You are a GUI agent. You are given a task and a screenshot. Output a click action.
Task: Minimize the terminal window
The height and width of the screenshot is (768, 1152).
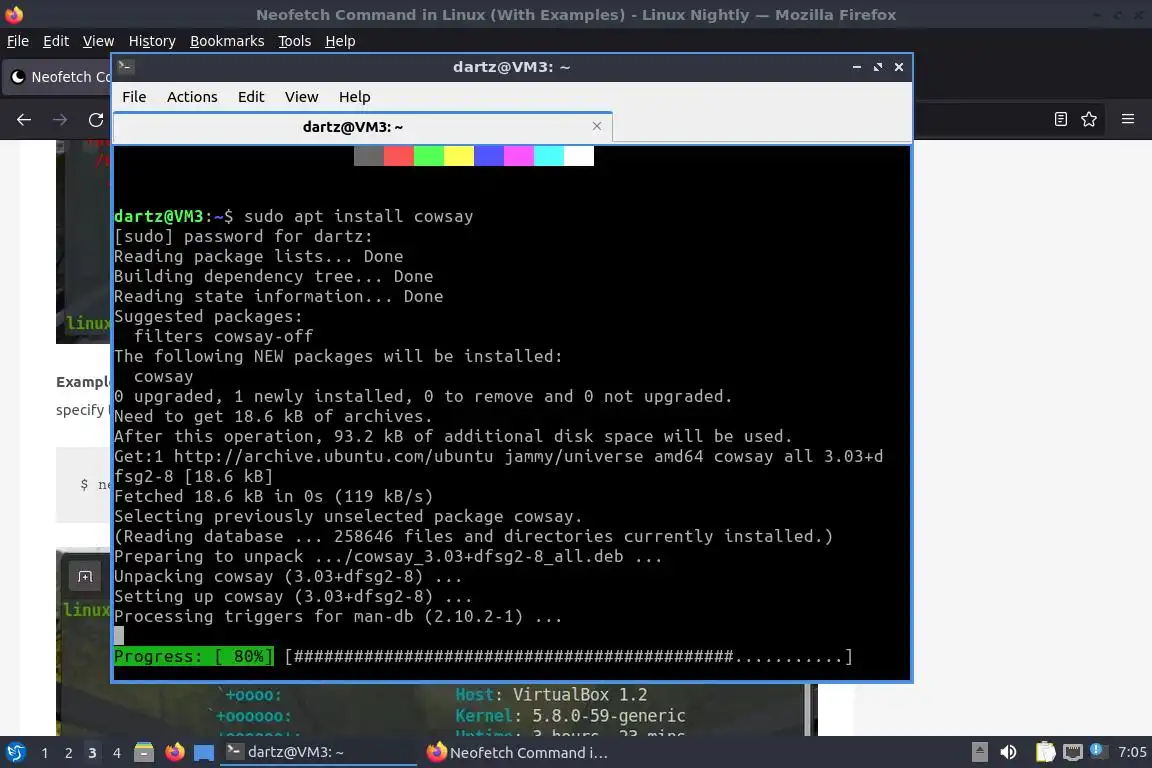click(857, 67)
